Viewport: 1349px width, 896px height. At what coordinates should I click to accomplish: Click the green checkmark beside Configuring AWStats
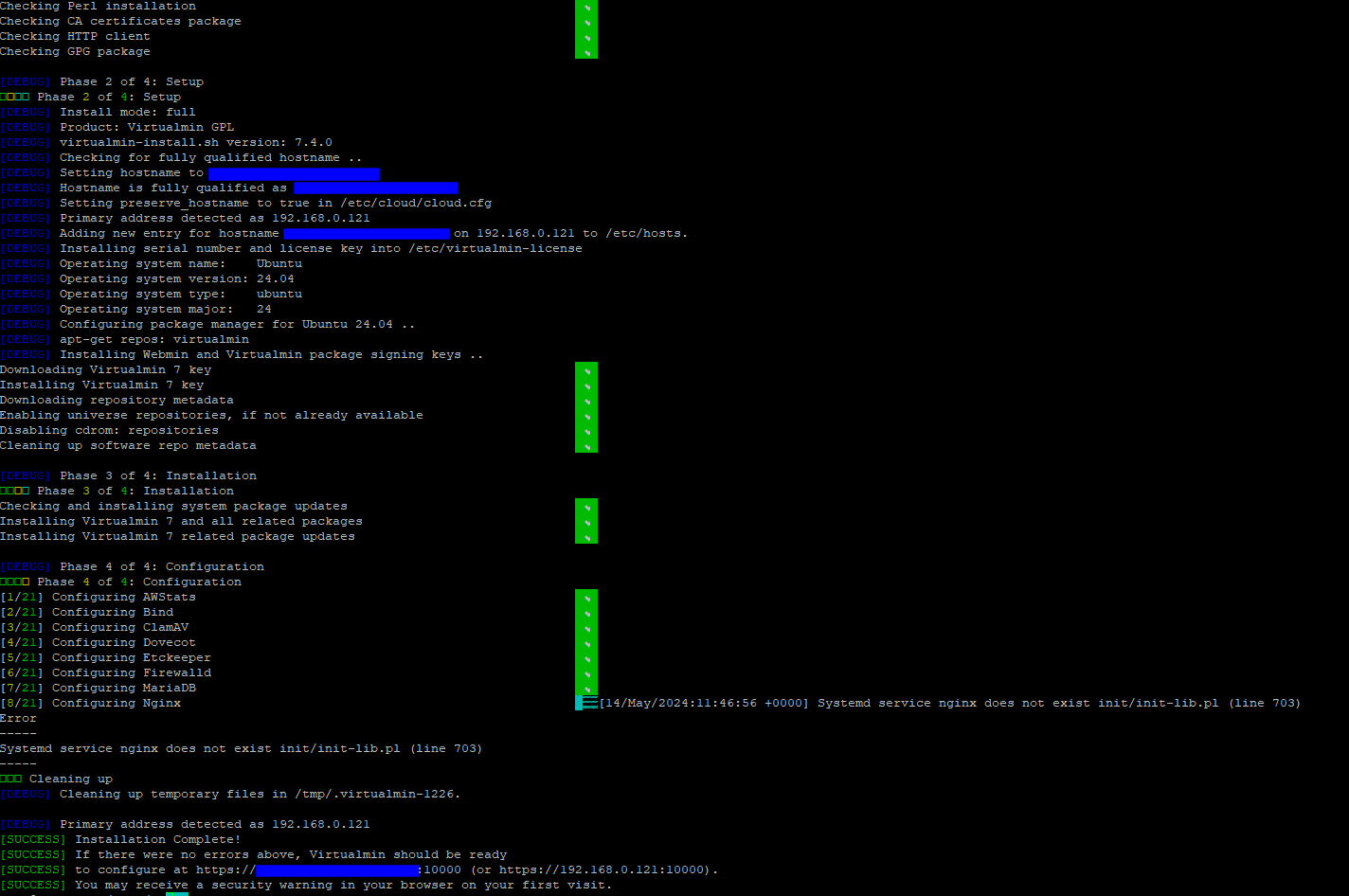click(x=586, y=597)
